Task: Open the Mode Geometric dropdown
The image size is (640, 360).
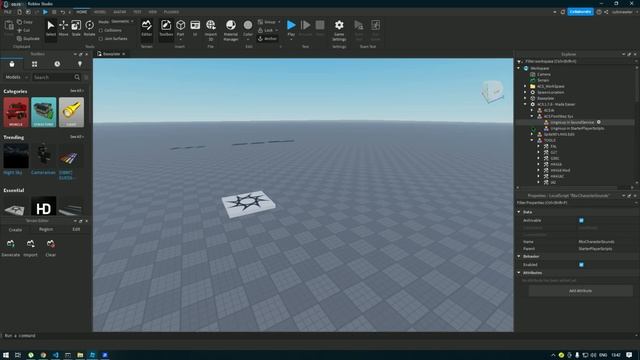Action: pos(122,21)
